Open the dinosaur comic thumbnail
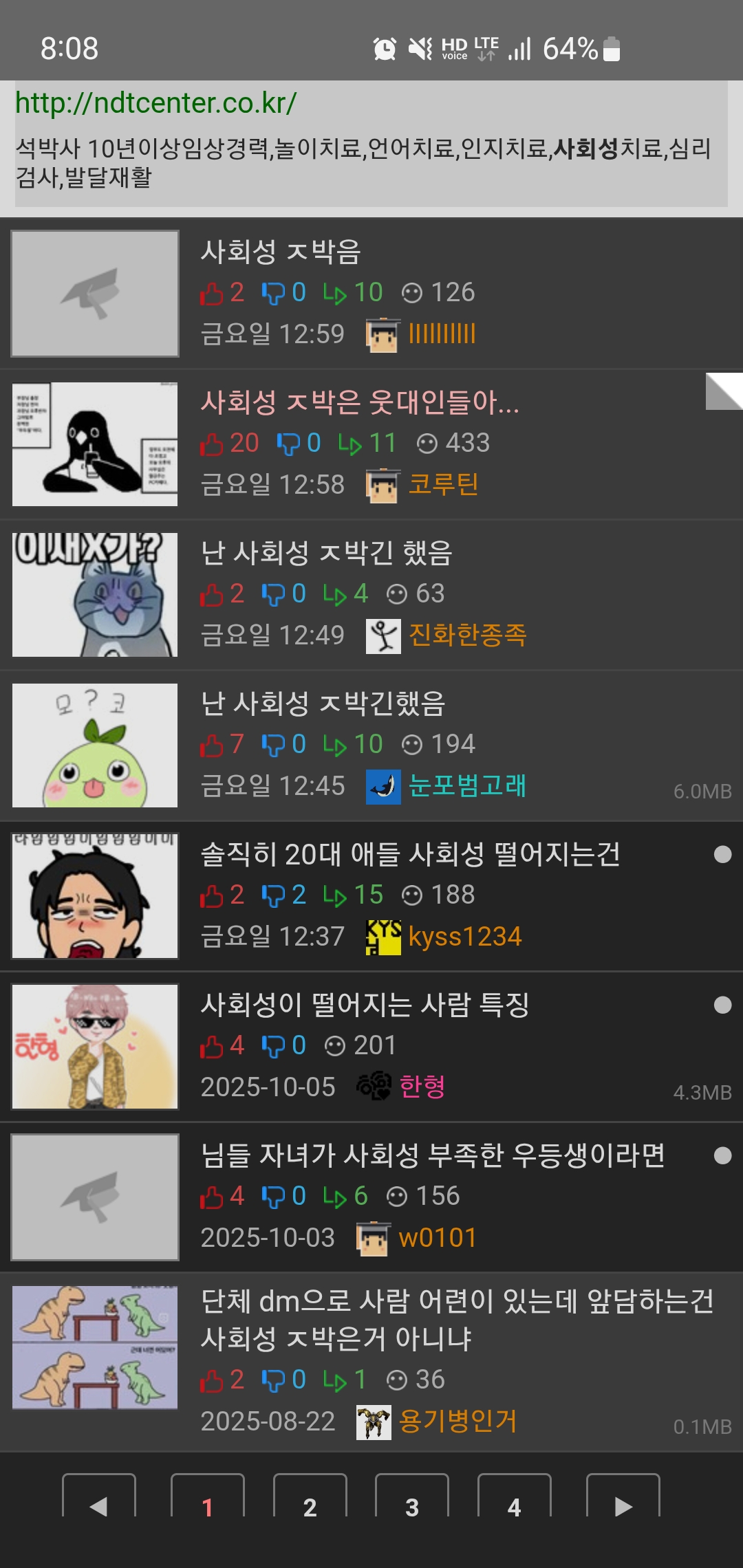This screenshot has width=743, height=1568. coord(95,1347)
